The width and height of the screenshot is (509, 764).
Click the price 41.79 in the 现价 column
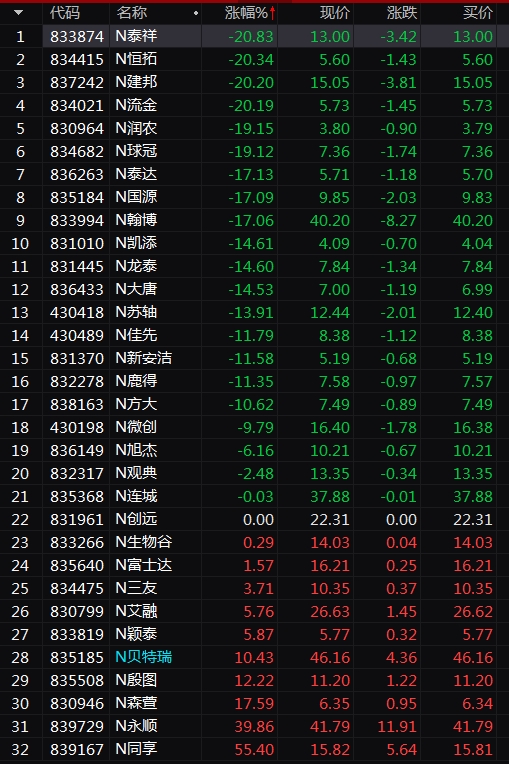(330, 726)
